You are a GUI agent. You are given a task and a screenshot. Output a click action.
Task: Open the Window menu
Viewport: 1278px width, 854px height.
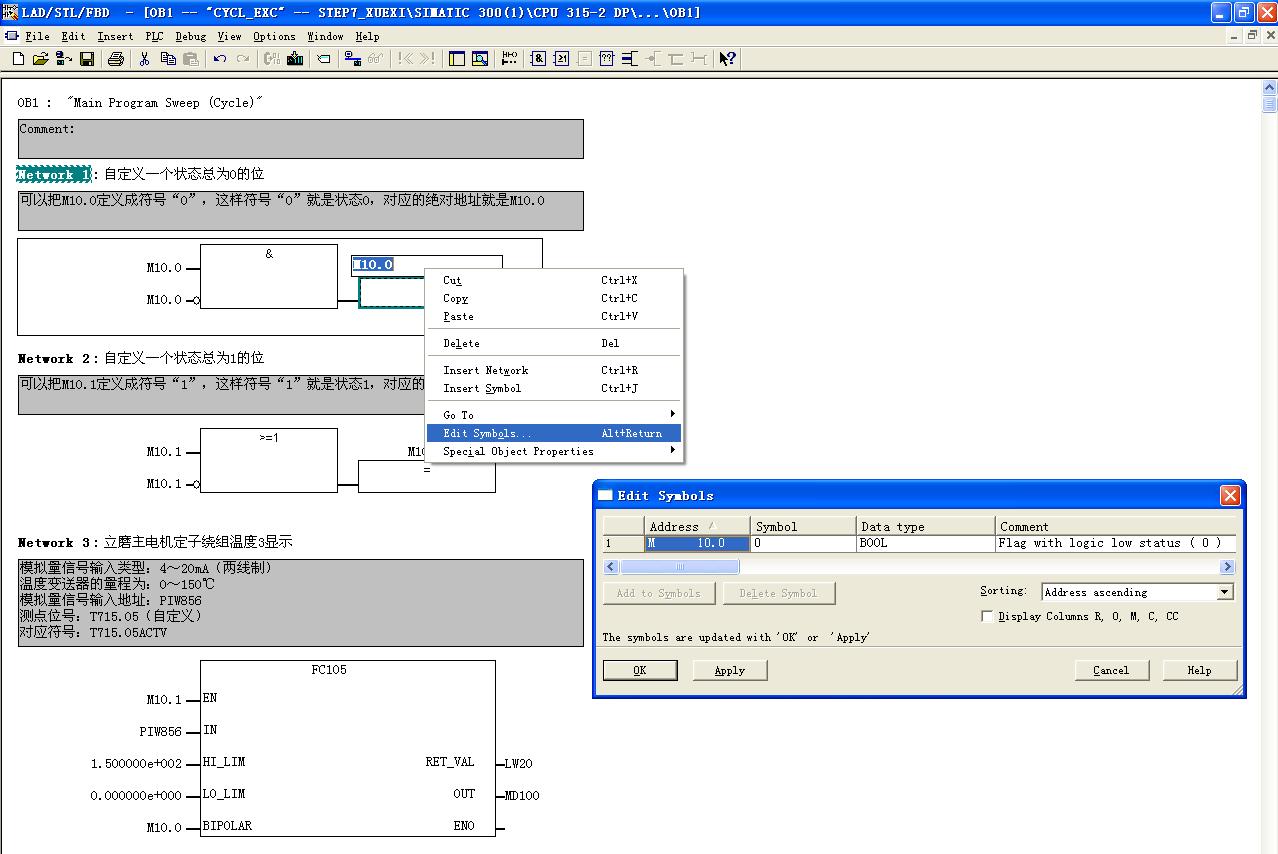coord(325,36)
